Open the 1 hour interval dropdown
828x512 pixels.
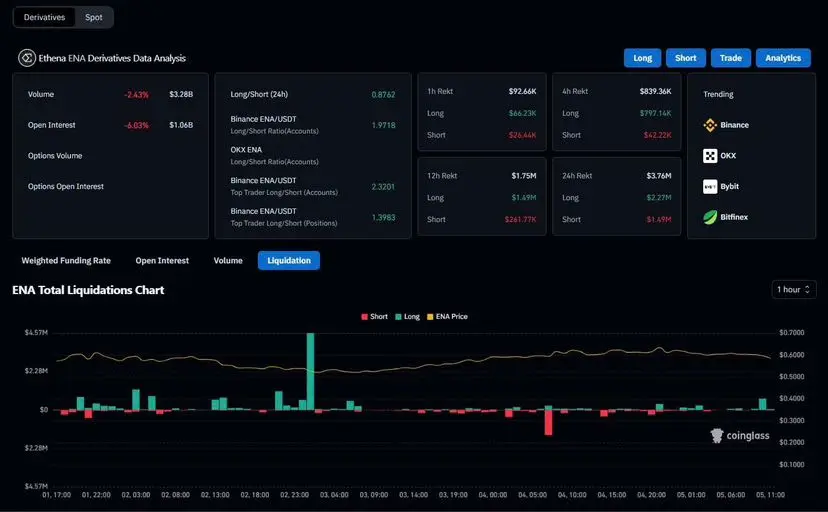(x=794, y=289)
